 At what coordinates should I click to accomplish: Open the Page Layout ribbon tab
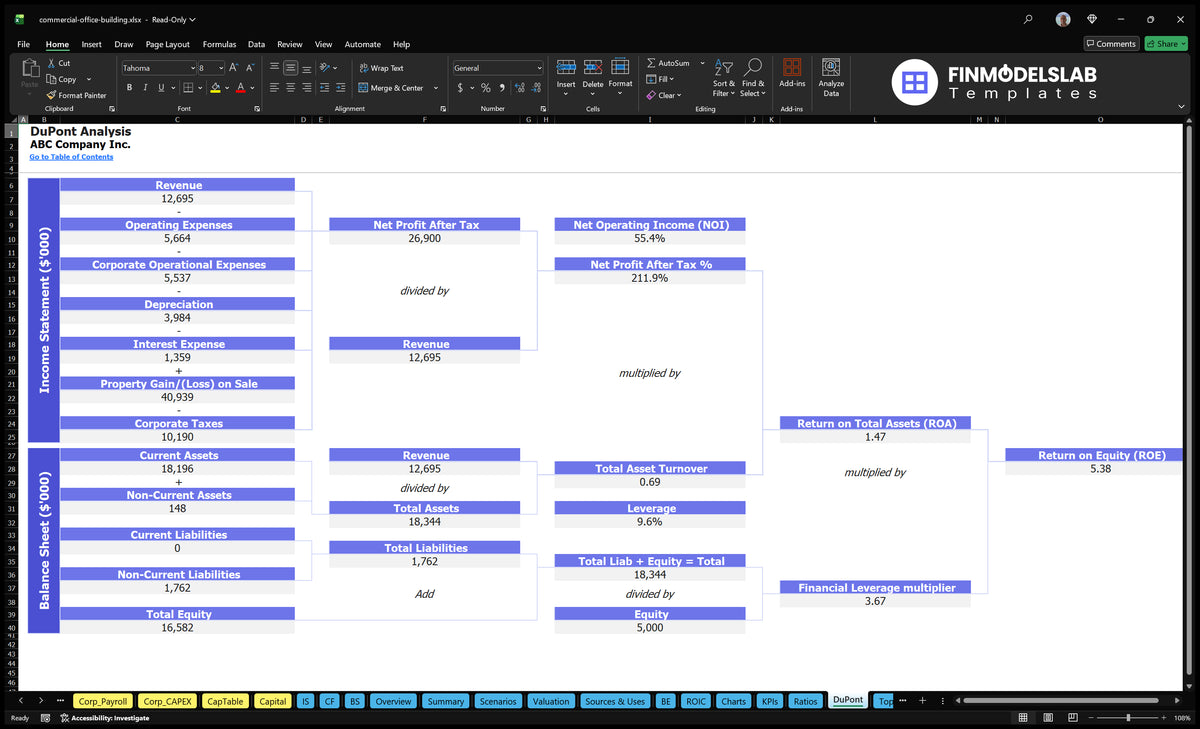(167, 44)
